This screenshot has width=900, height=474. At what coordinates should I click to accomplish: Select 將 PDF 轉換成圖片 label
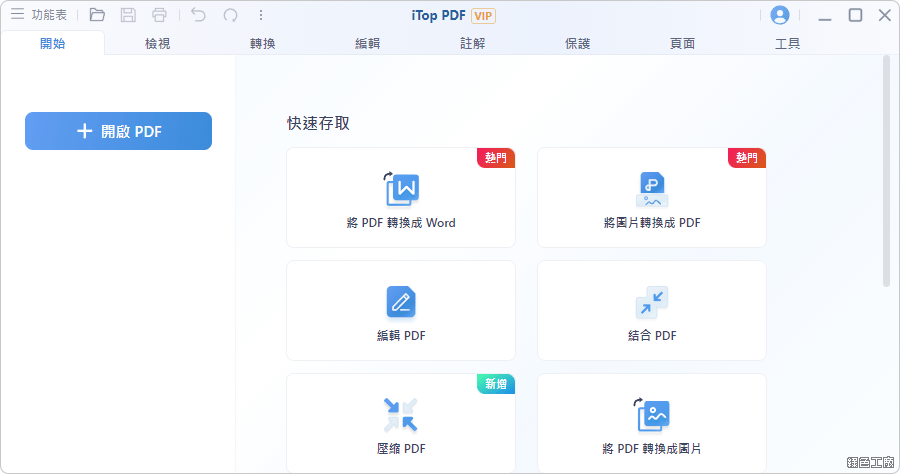tap(652, 449)
